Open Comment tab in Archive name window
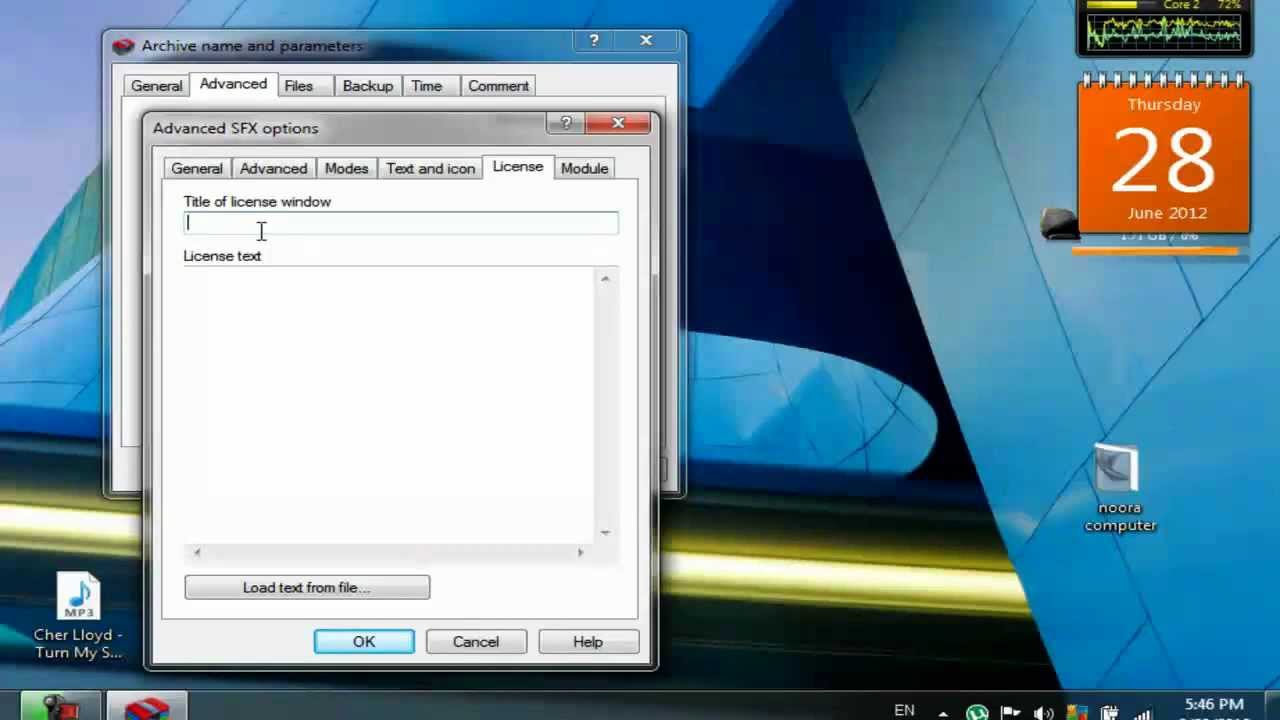 (498, 86)
